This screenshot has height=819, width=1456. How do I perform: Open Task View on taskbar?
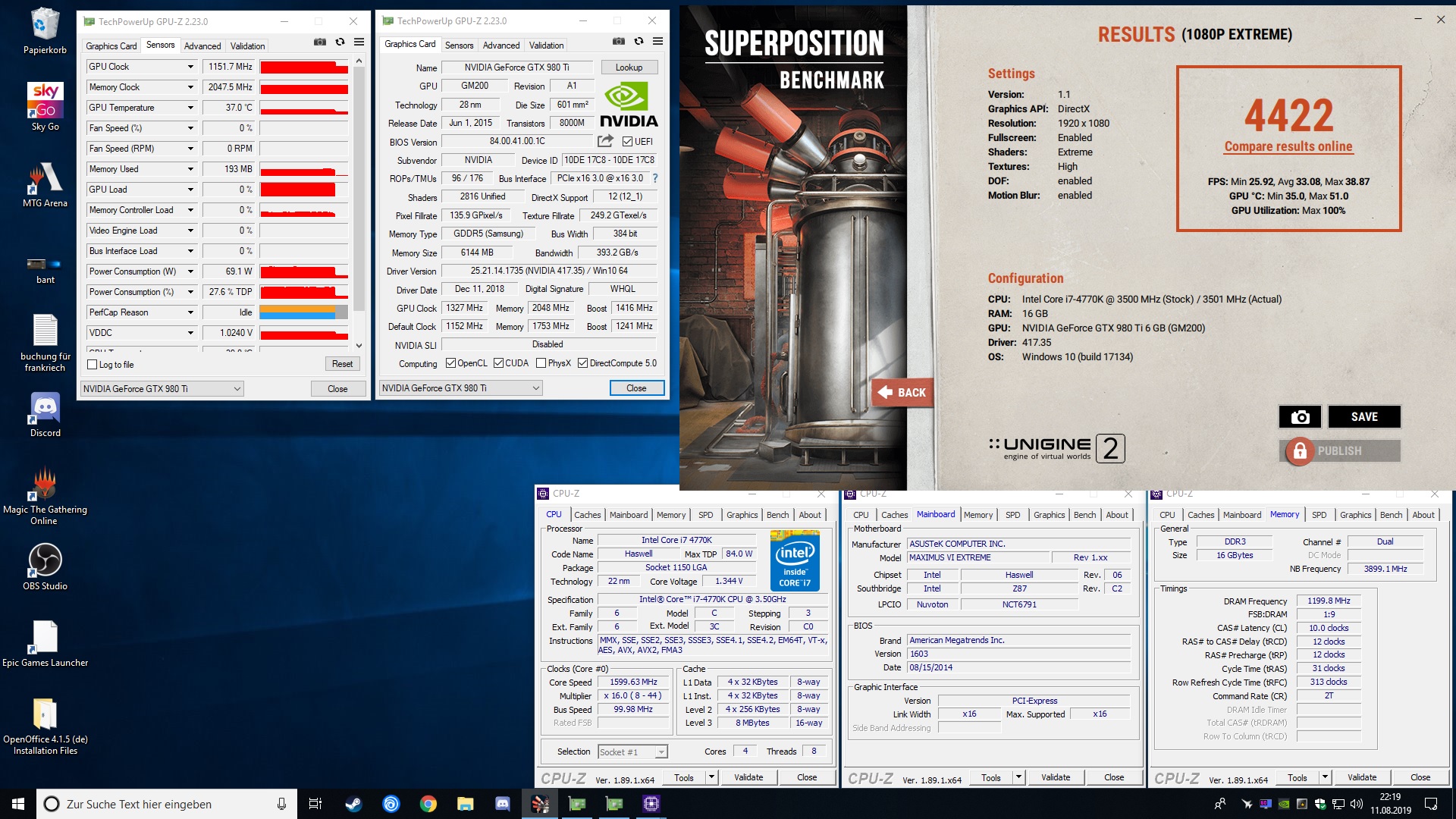click(315, 804)
